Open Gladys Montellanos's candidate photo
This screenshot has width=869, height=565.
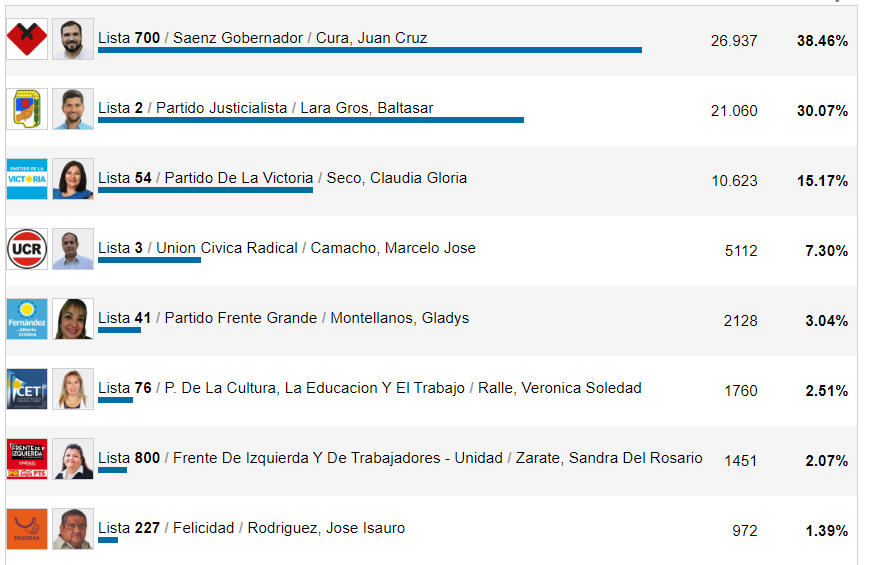point(73,319)
